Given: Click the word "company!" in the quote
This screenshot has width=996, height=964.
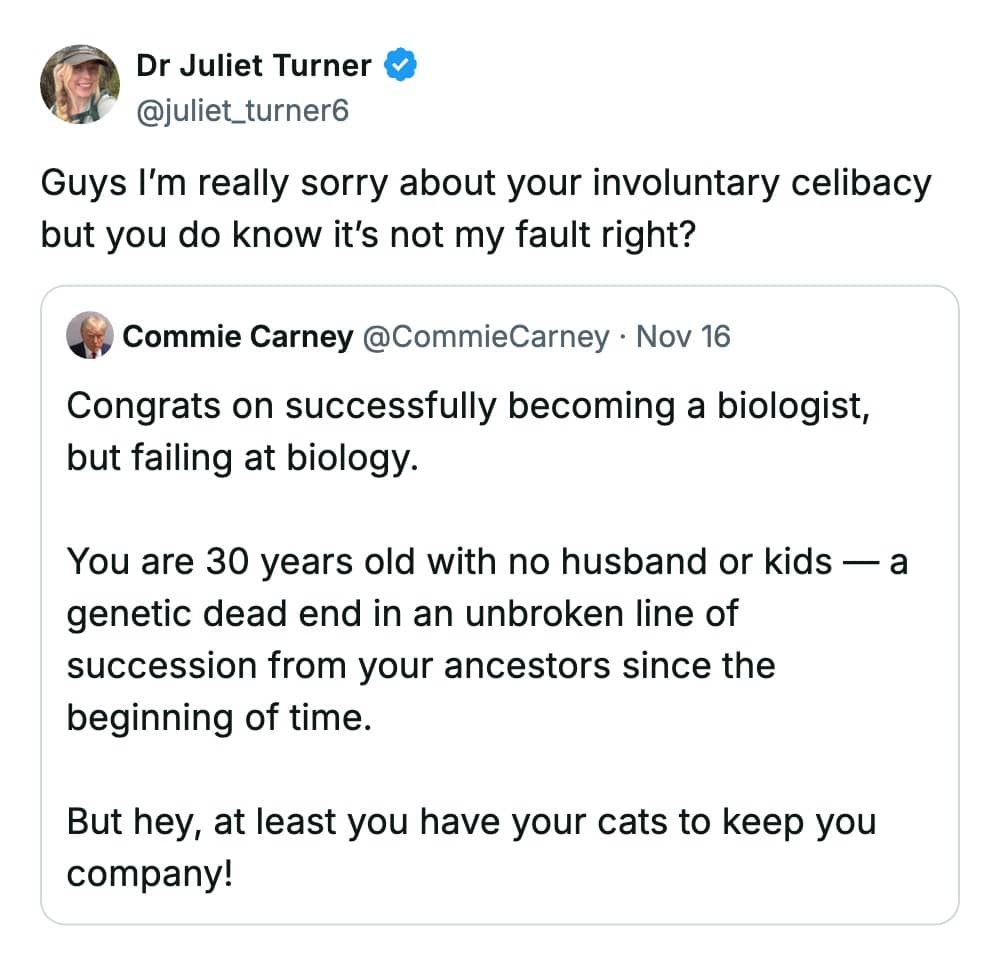Looking at the screenshot, I should point(150,872).
